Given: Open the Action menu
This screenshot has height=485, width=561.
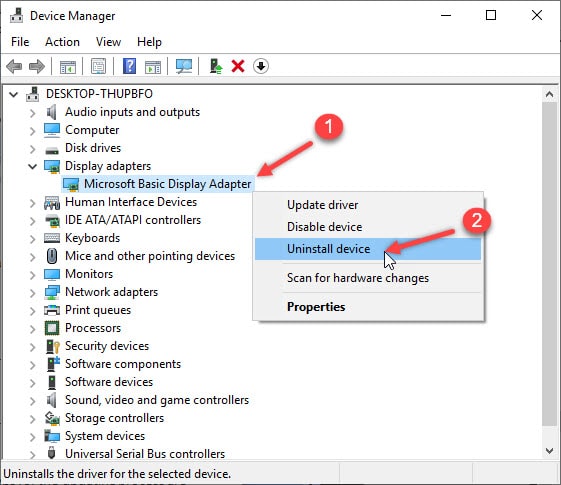Looking at the screenshot, I should tap(62, 42).
